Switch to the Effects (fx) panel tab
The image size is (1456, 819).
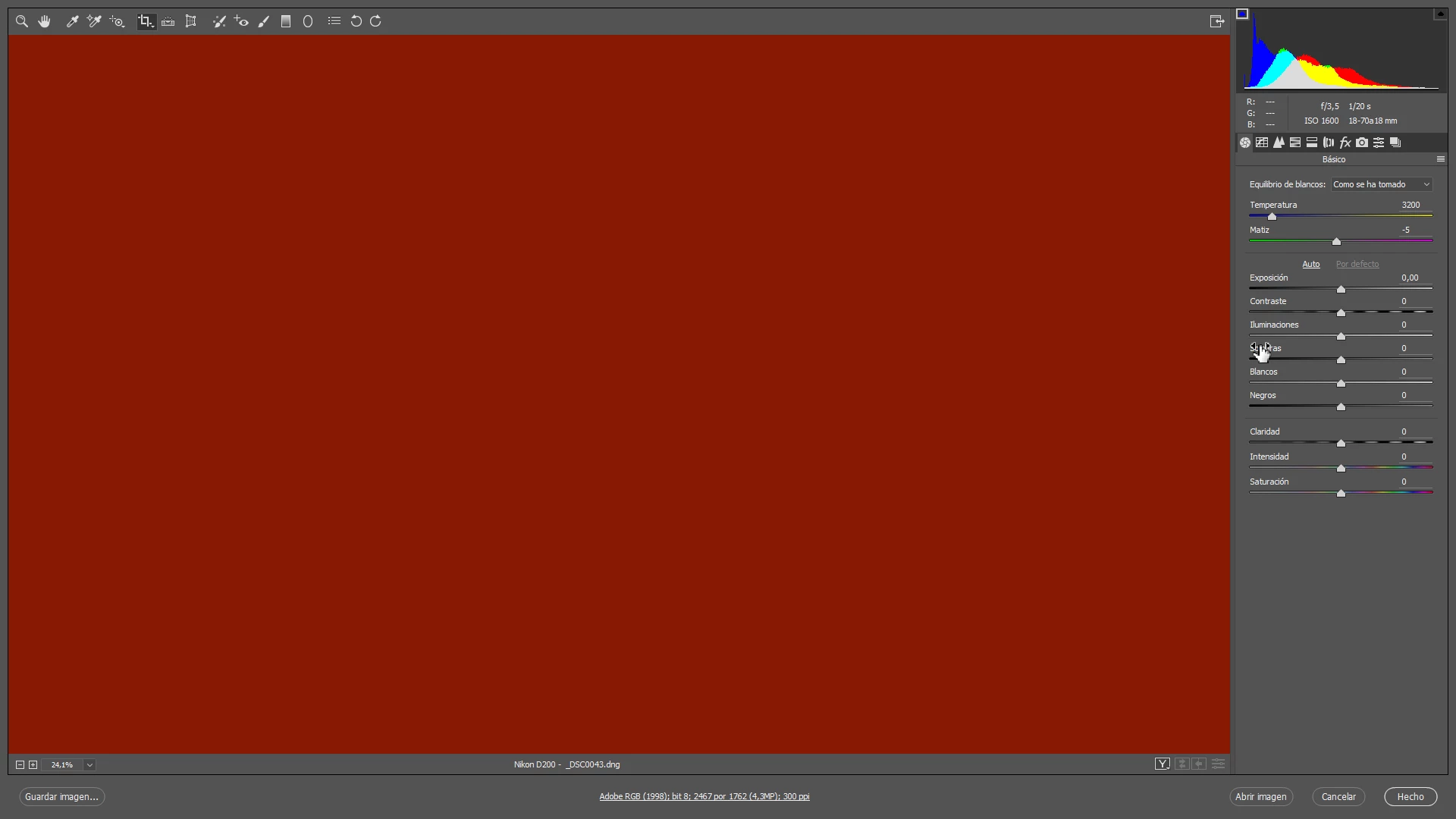1345,143
